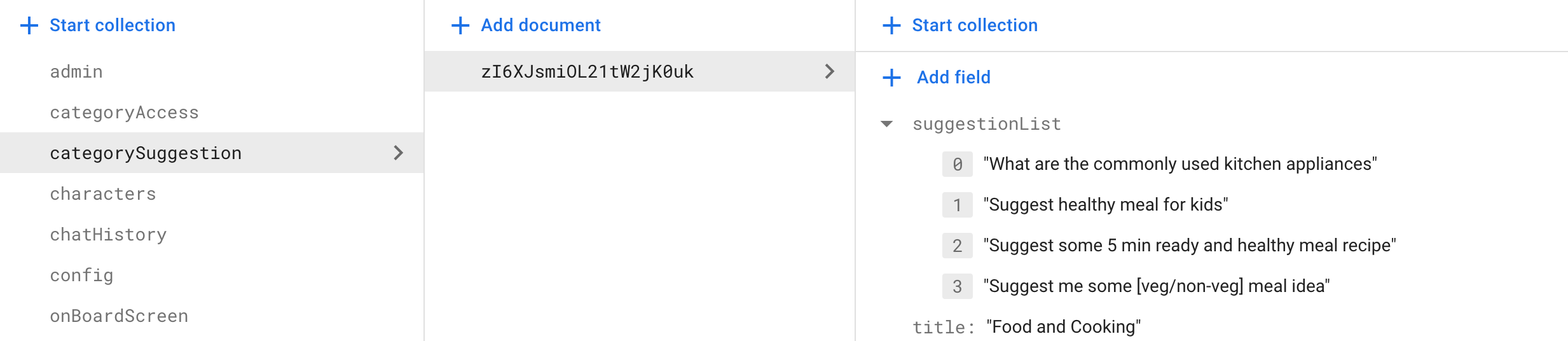Open the chatHistory collection
This screenshot has width=1568, height=341.
[x=108, y=235]
